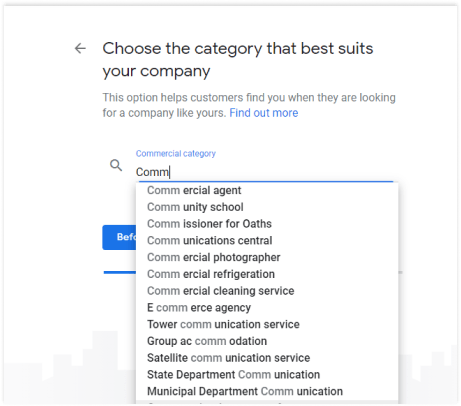Select Commercial cleaning service option

[267, 291]
